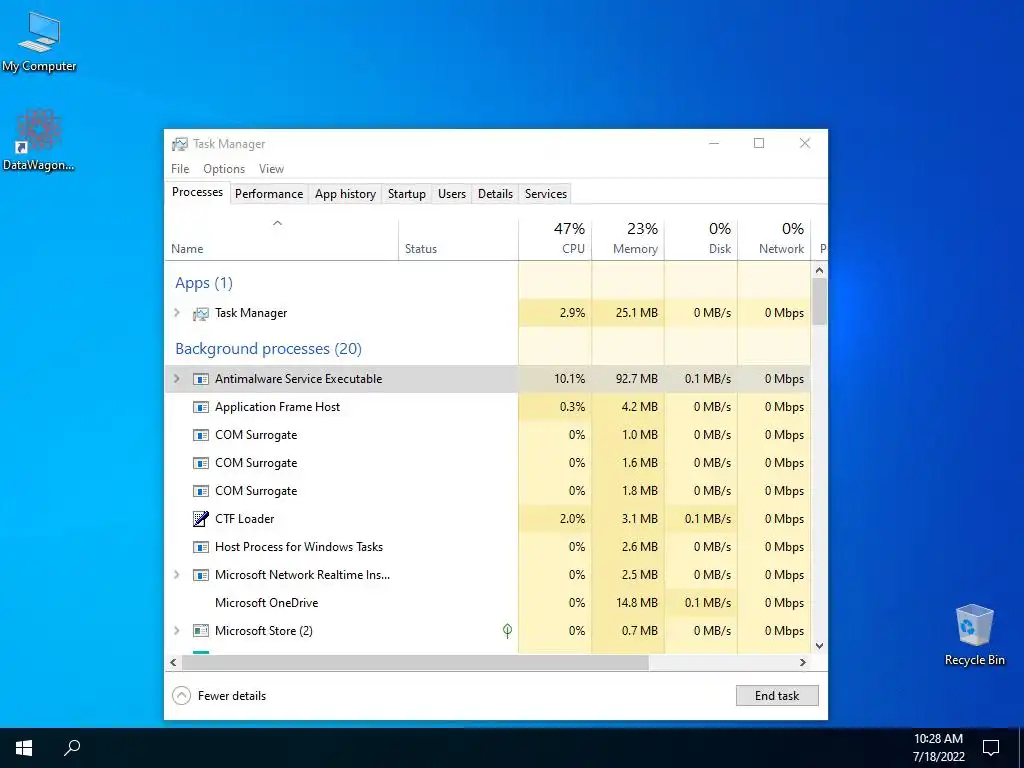Viewport: 1024px width, 768px height.
Task: Click the Task Manager app row icon
Action: (200, 313)
